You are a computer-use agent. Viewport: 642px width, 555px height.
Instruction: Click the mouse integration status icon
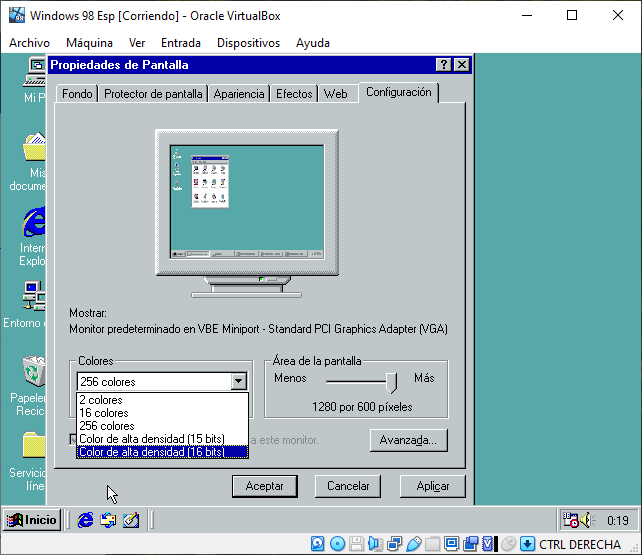click(x=509, y=544)
